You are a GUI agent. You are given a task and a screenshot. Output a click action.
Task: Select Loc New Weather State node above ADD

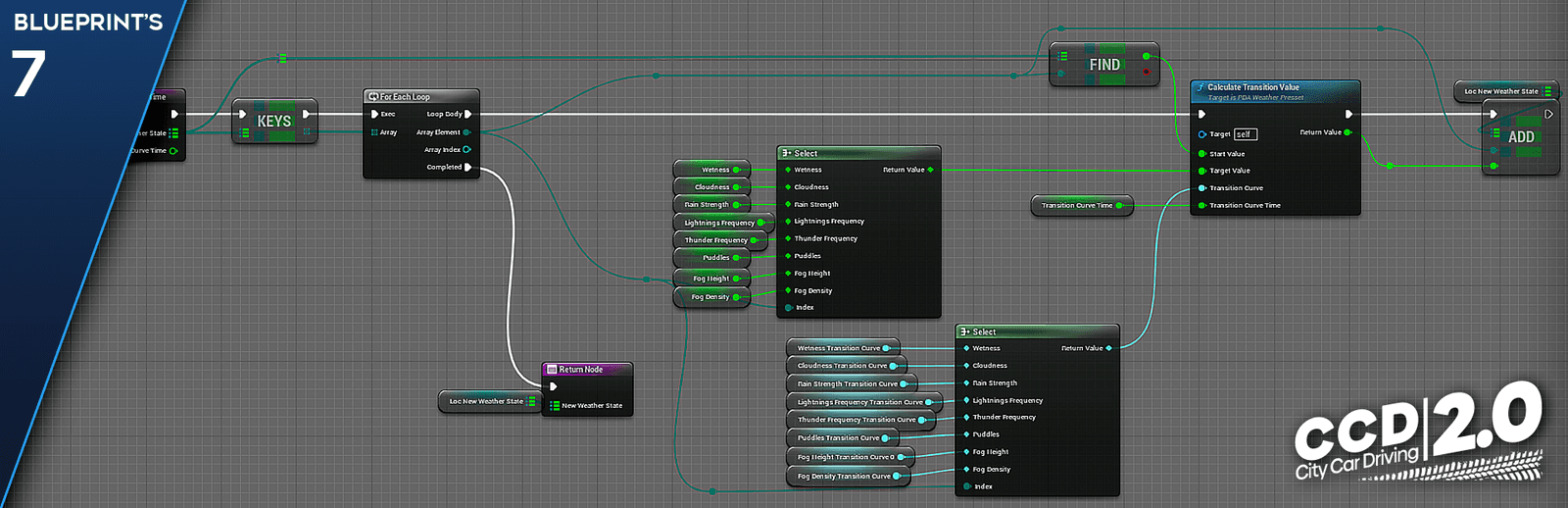(x=1506, y=91)
